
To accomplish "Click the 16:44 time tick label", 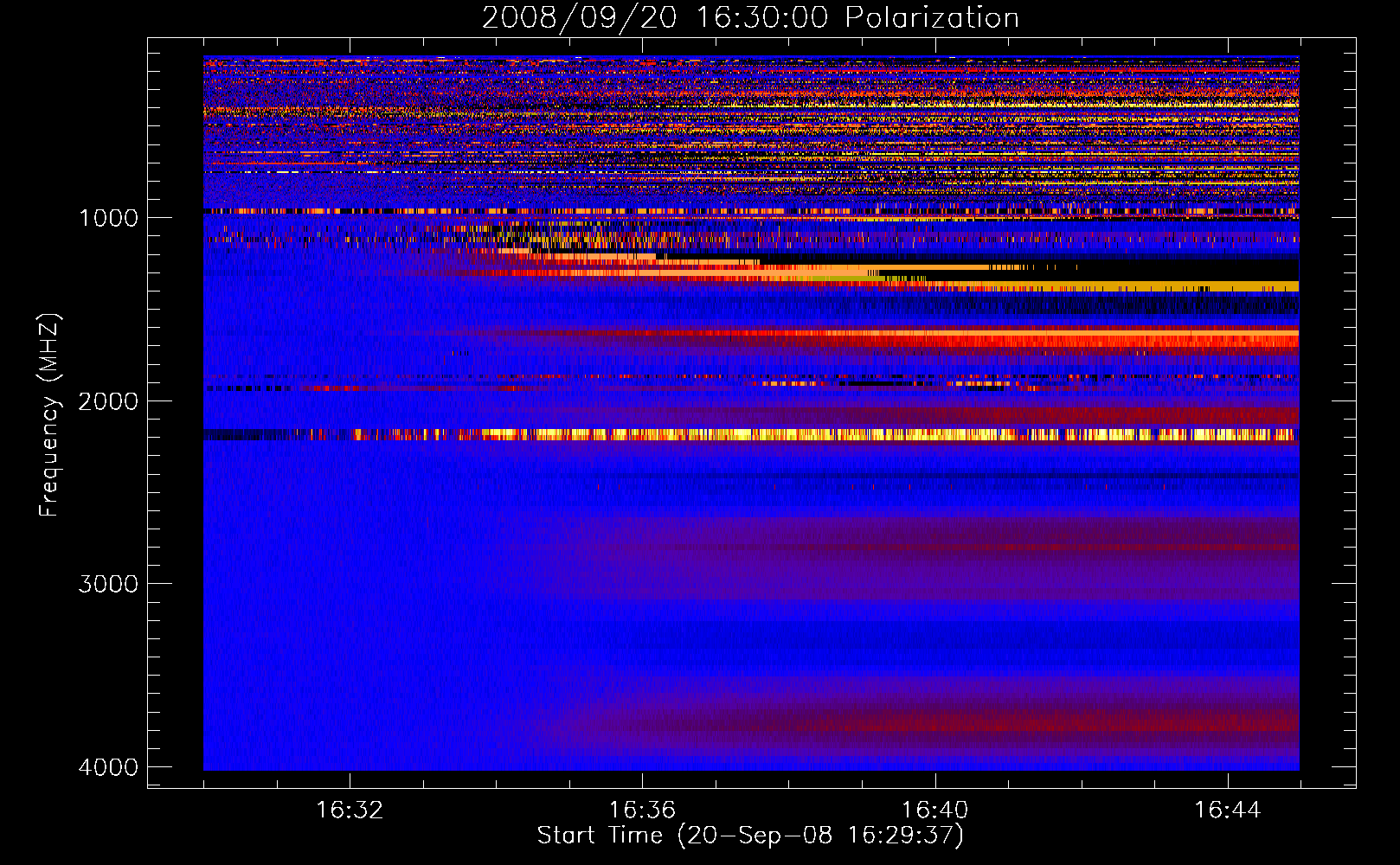I will pyautogui.click(x=1228, y=811).
